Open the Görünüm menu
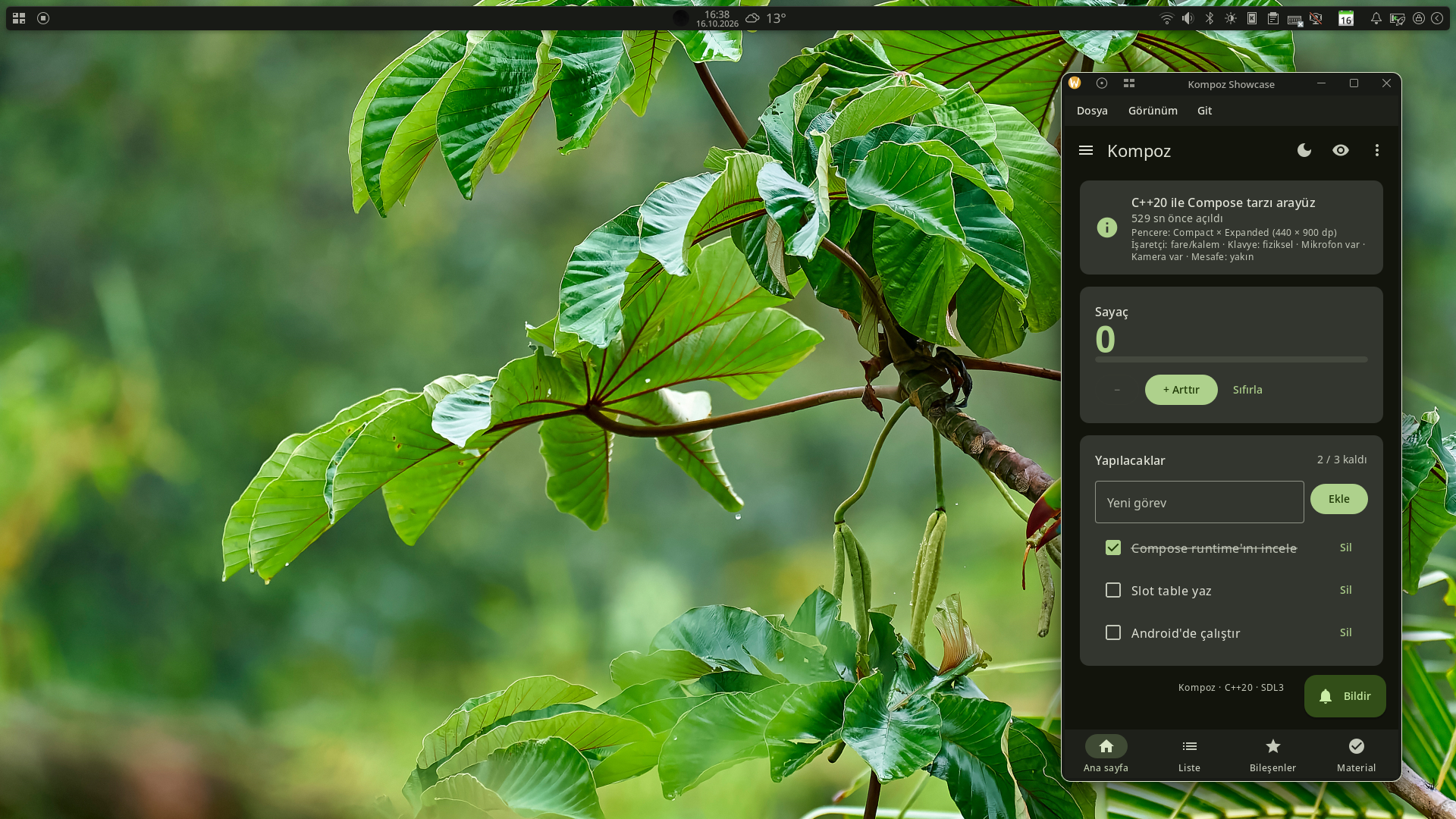This screenshot has height=819, width=1456. (x=1153, y=111)
